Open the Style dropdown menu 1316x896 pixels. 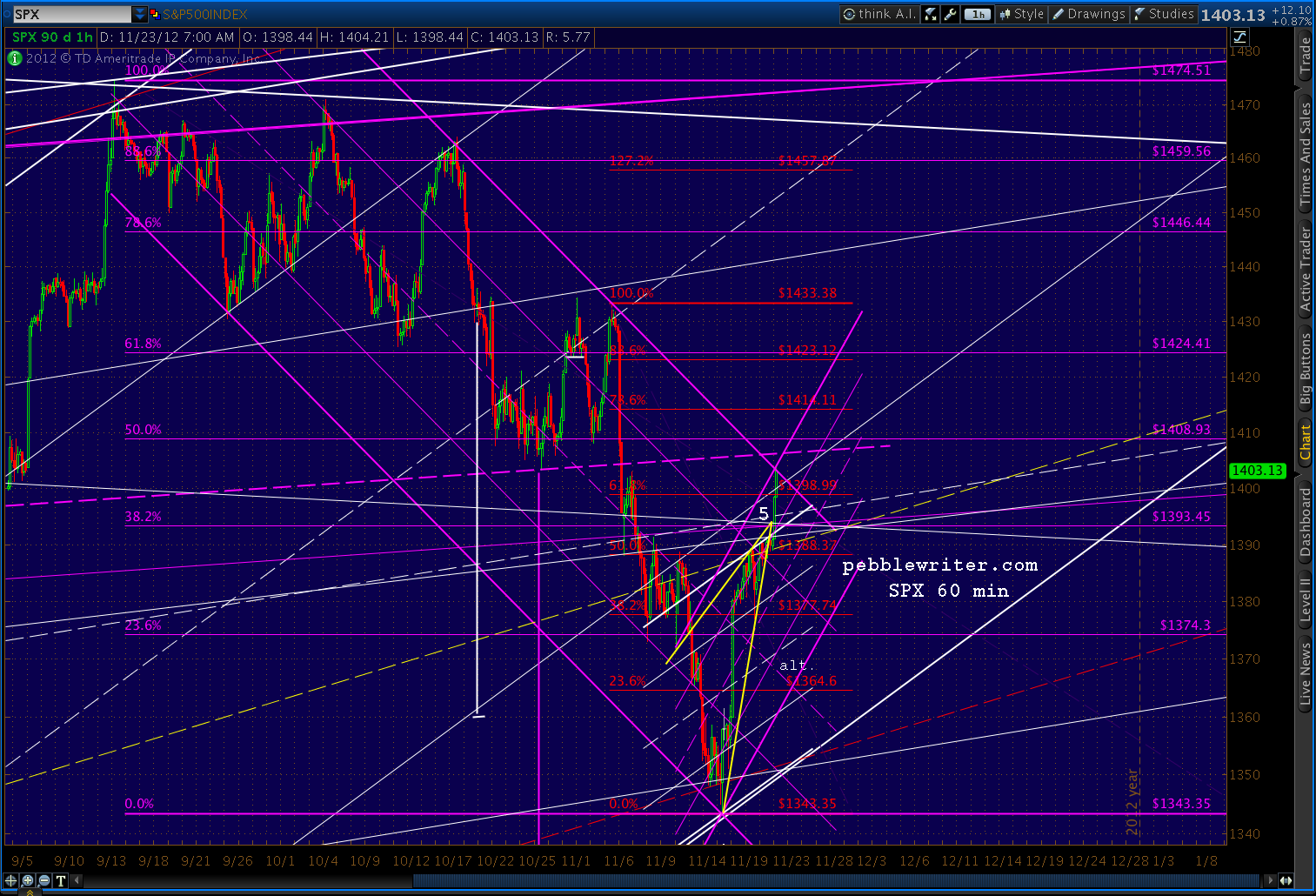pyautogui.click(x=1021, y=14)
